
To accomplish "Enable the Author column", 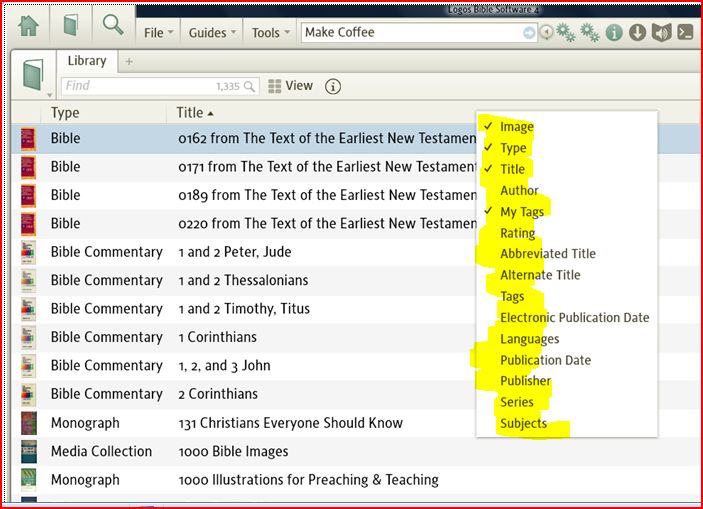I will [x=519, y=191].
